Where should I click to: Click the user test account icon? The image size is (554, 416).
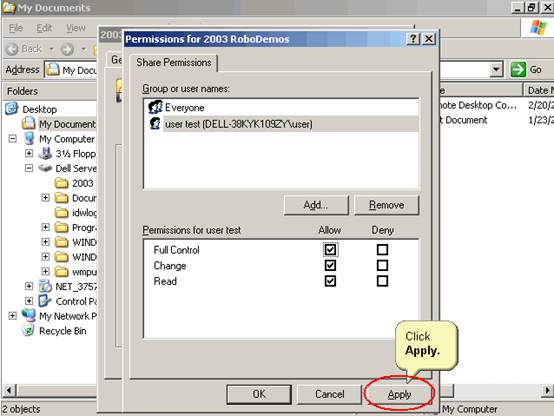pos(155,124)
